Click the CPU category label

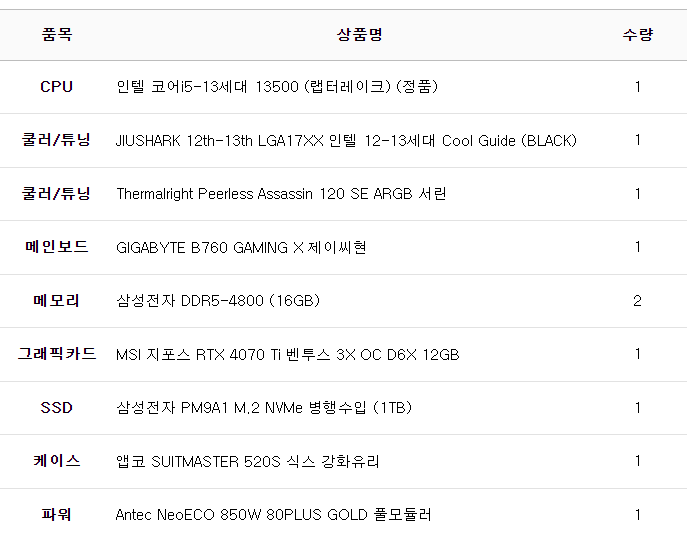(56, 87)
